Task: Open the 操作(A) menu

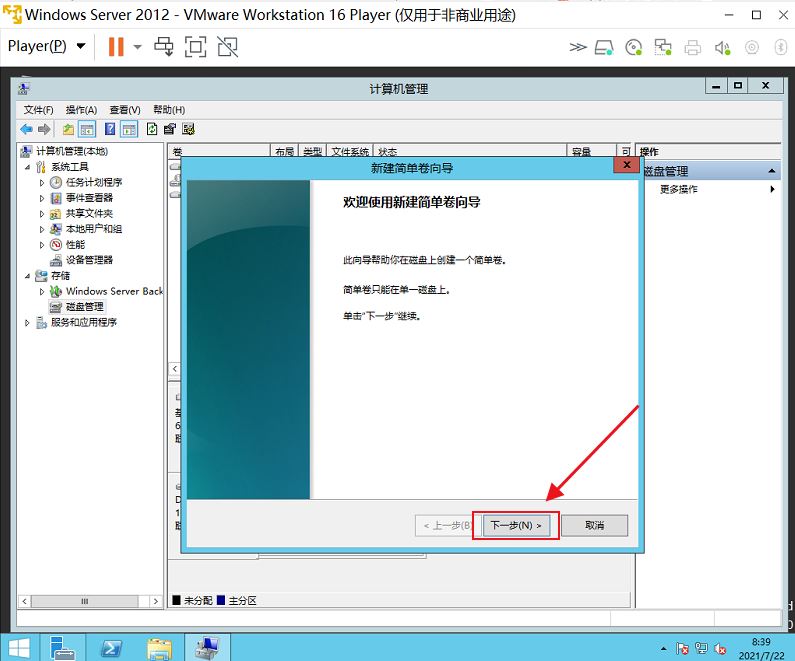Action: point(81,110)
